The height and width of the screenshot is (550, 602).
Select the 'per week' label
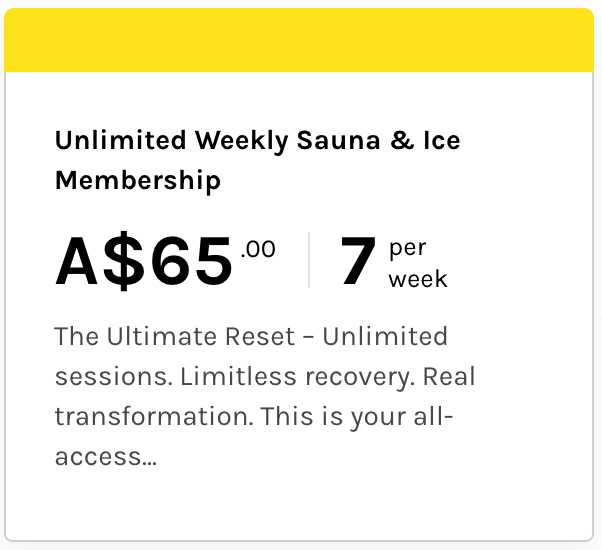pyautogui.click(x=418, y=263)
